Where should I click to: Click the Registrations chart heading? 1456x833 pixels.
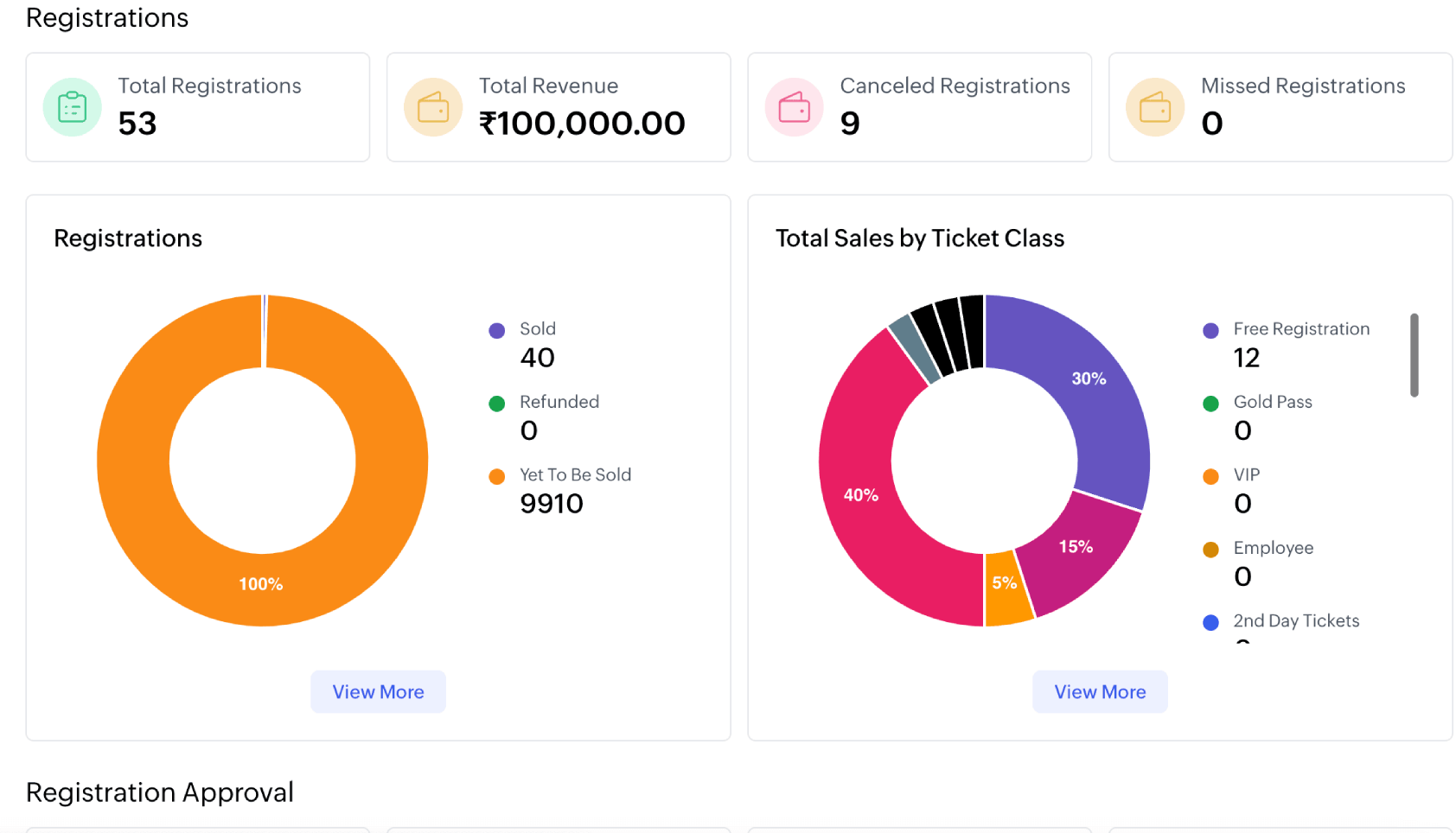pos(127,238)
